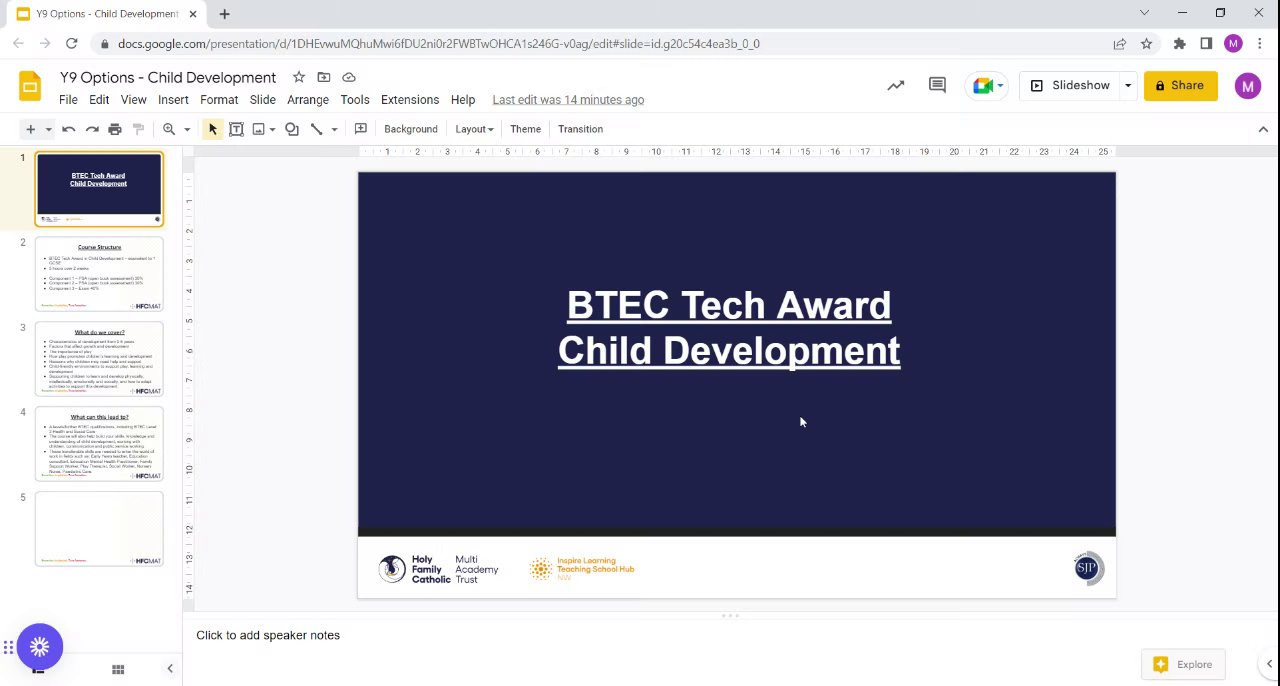1280x686 pixels.
Task: Click the yellow Share button
Action: pos(1180,85)
